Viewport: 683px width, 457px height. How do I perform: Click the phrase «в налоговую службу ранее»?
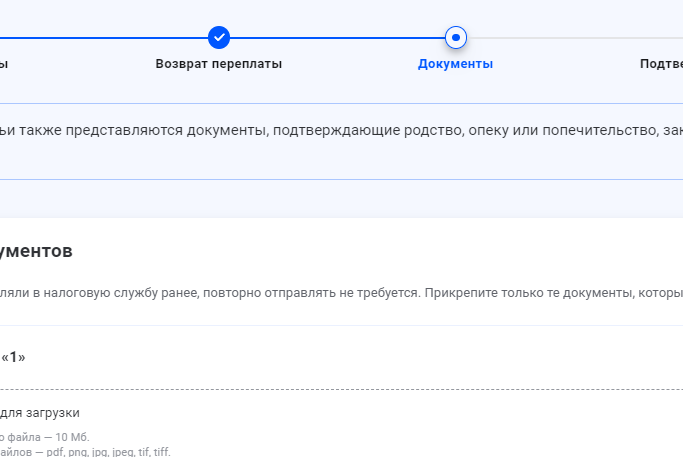(x=120, y=295)
